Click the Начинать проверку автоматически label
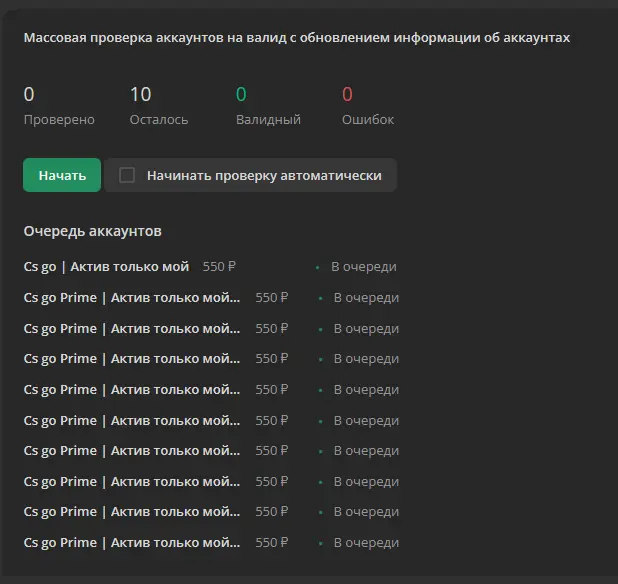The width and height of the screenshot is (618, 584). coord(264,175)
